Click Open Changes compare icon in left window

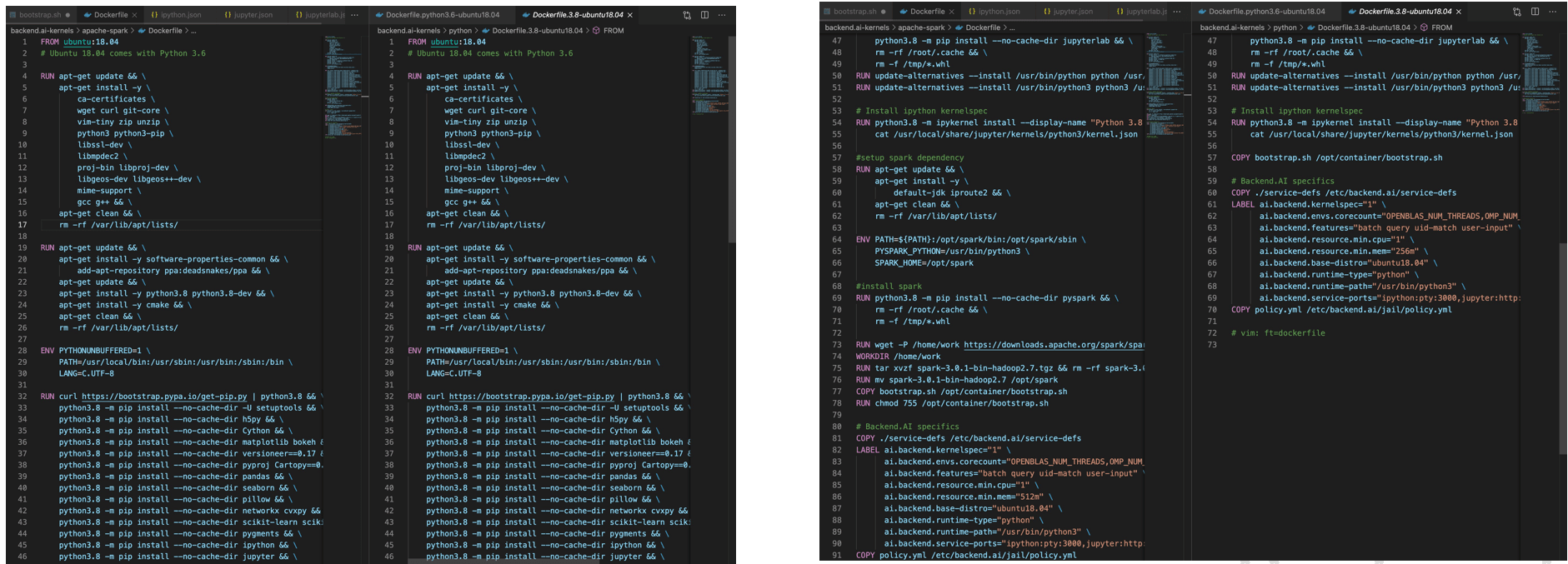(x=687, y=15)
